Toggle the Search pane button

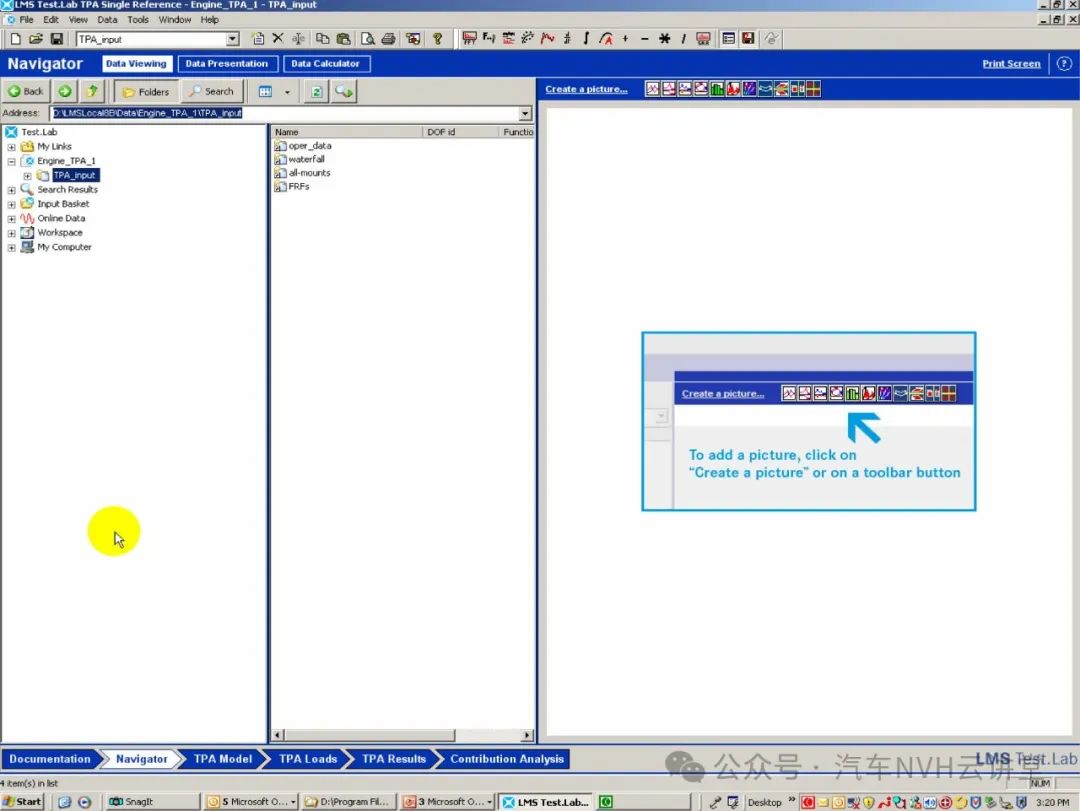click(211, 91)
